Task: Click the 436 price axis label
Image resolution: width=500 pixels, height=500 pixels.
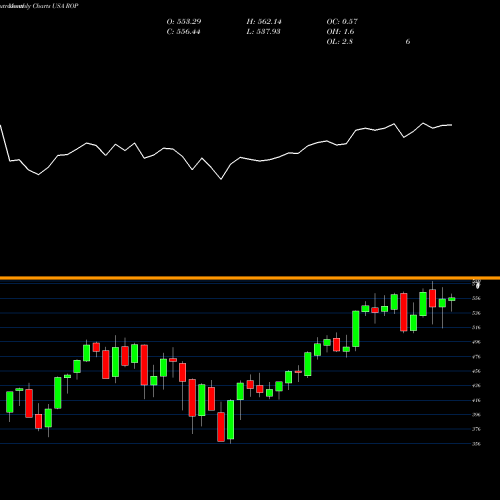Action: [477, 386]
